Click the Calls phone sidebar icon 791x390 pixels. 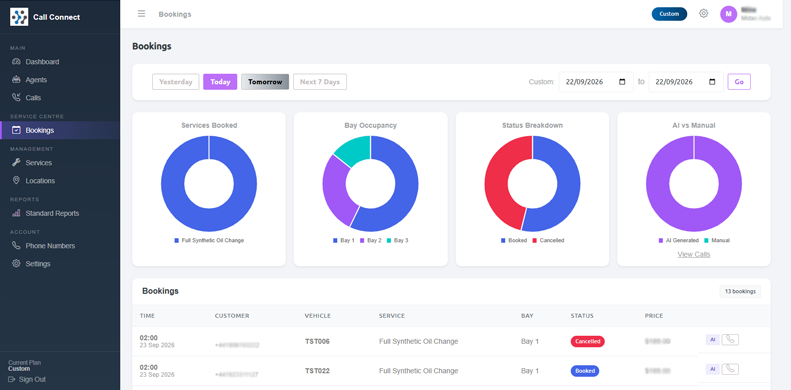pos(16,97)
